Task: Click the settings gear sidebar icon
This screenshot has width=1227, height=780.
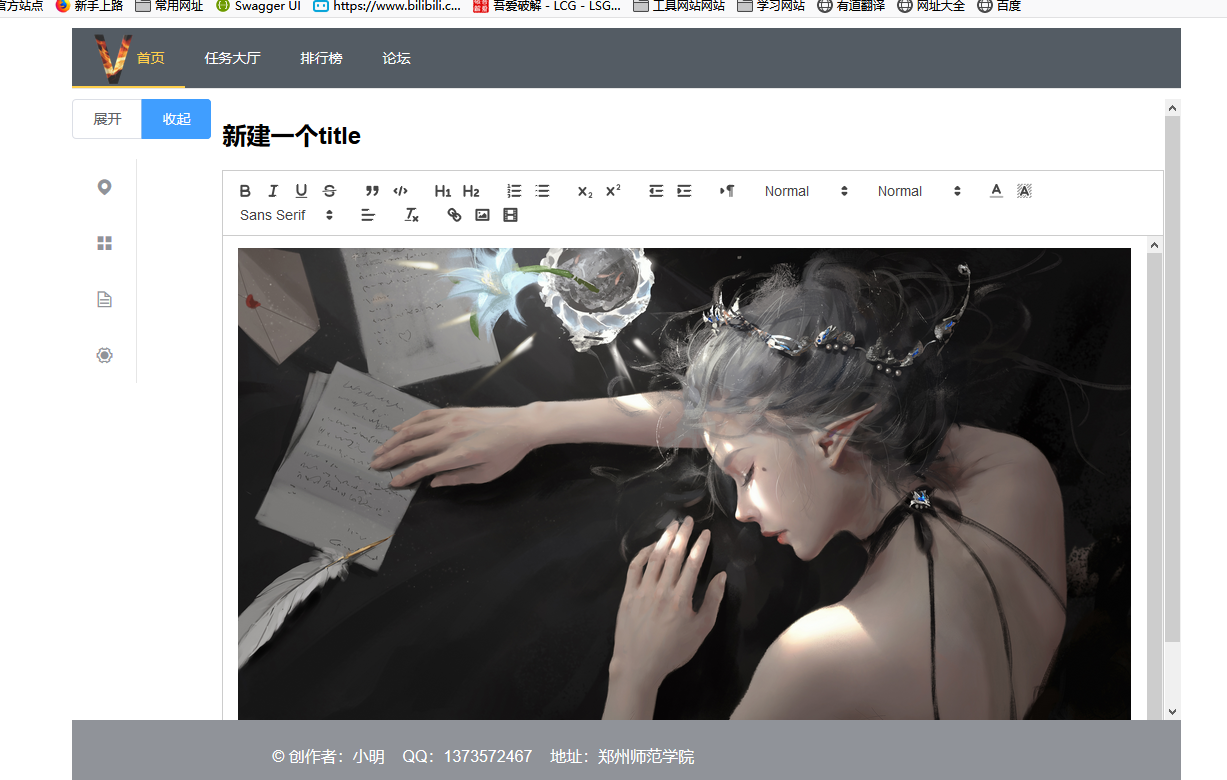Action: [104, 355]
